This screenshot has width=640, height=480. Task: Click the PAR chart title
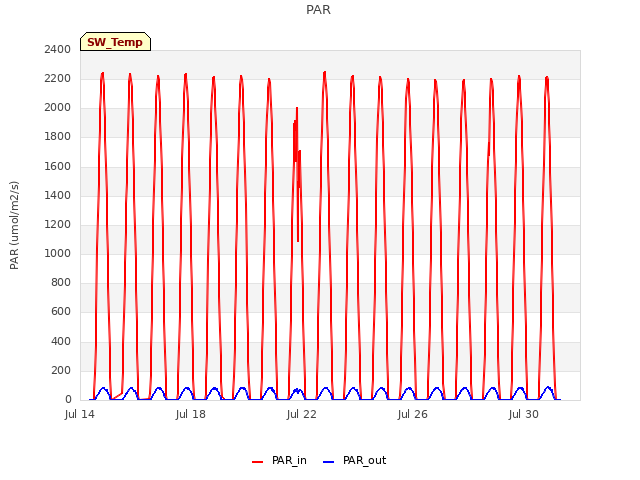(318, 9)
